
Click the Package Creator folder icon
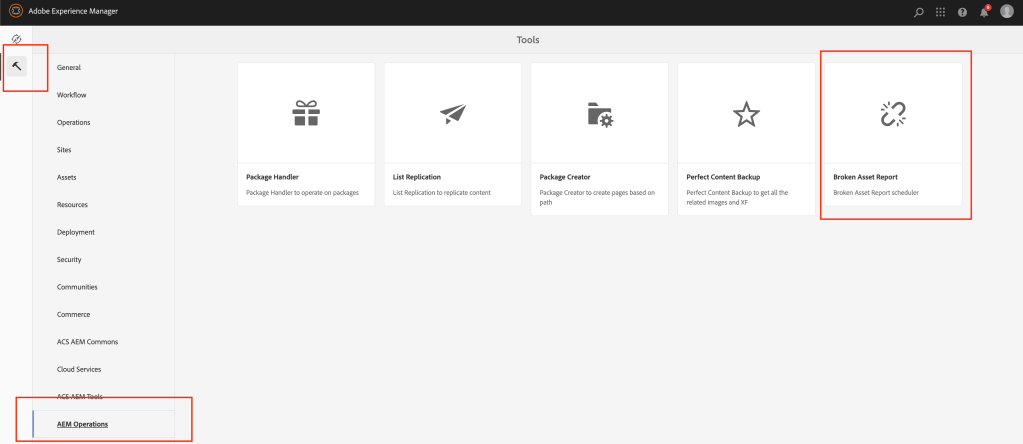tap(599, 114)
